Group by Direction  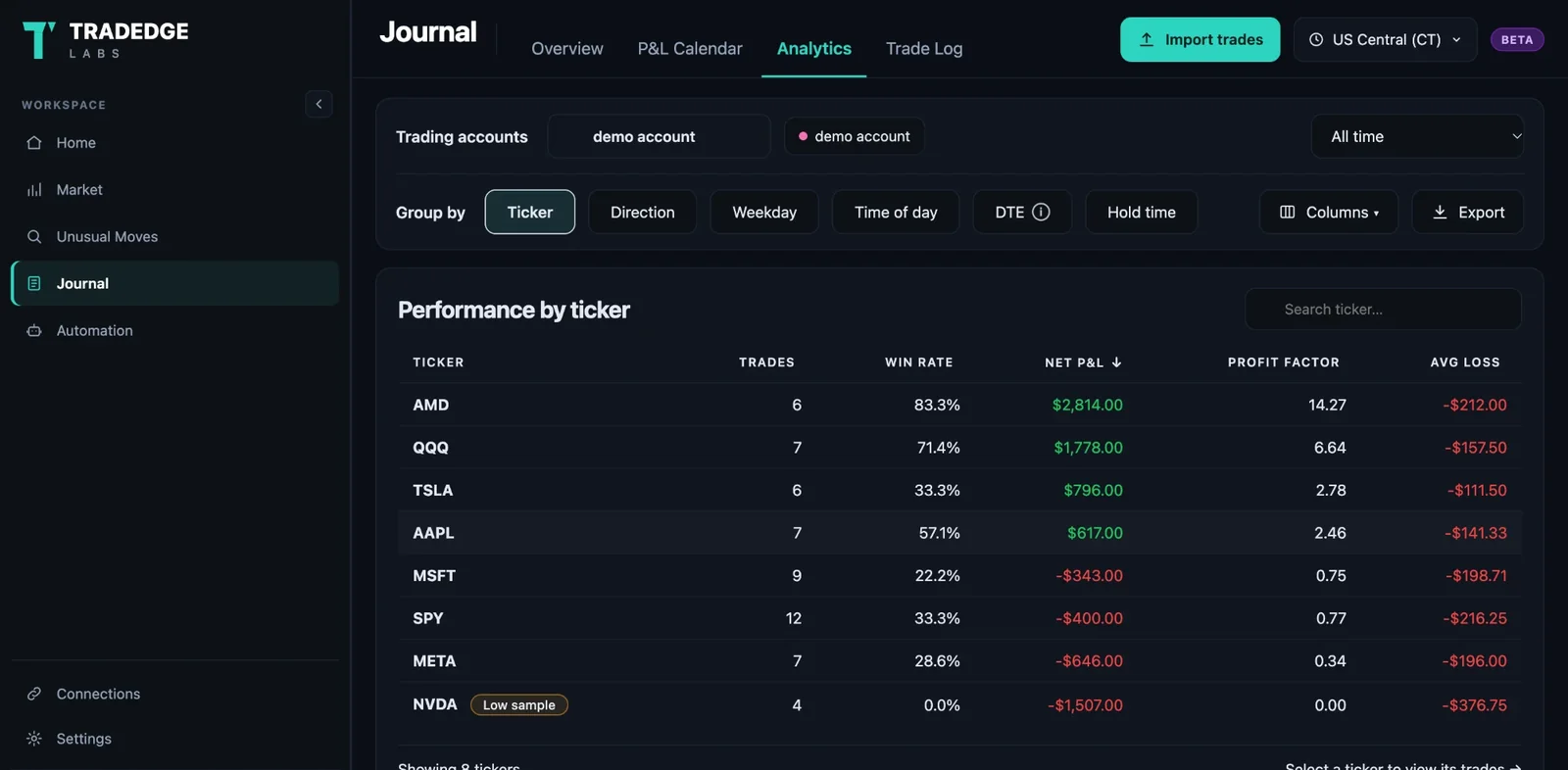pos(643,212)
